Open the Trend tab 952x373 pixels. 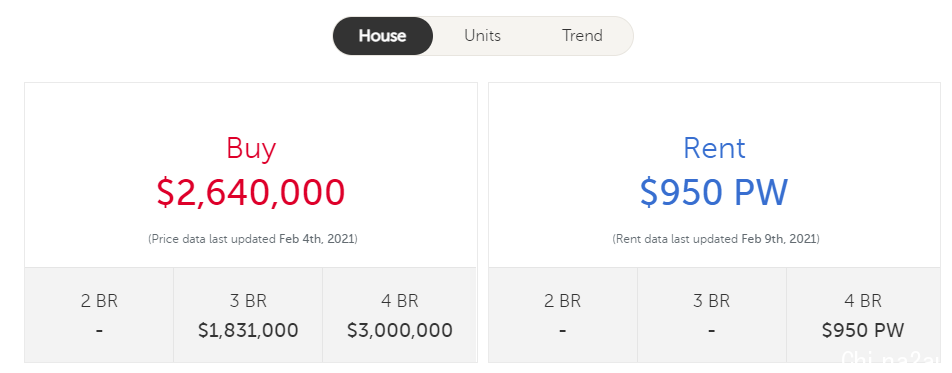click(582, 36)
